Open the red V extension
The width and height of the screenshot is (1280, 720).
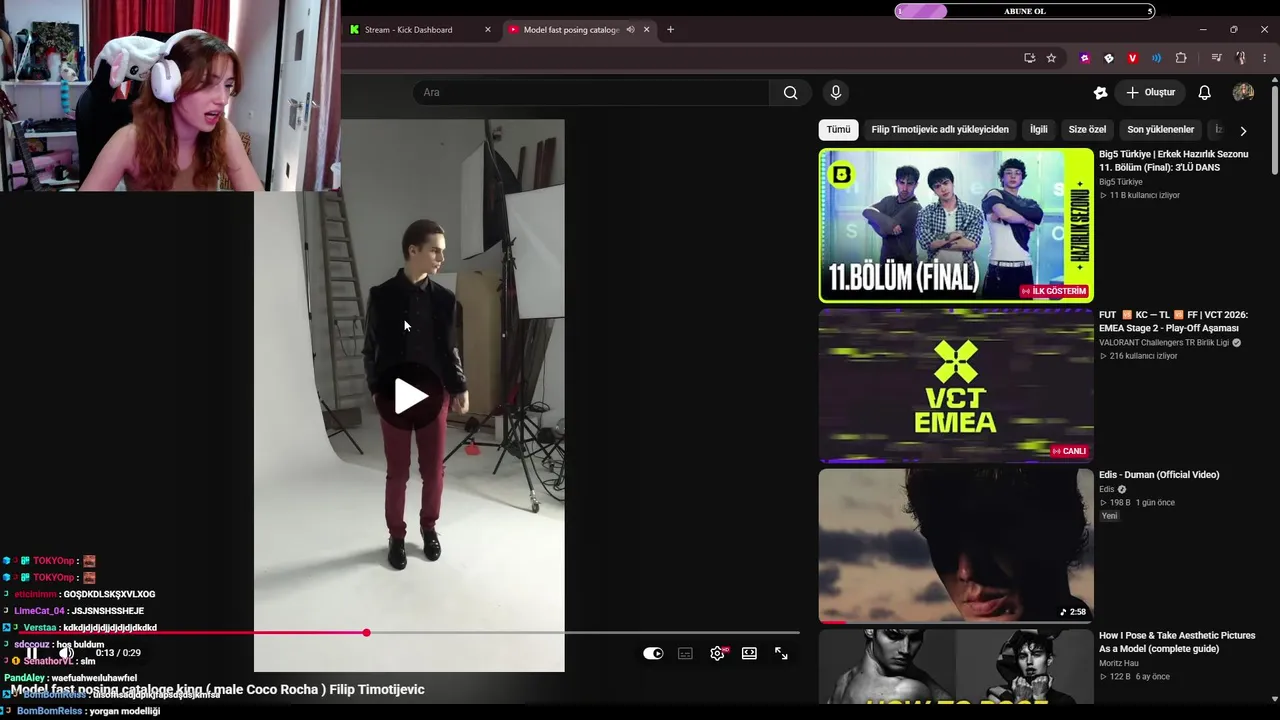pyautogui.click(x=1132, y=58)
